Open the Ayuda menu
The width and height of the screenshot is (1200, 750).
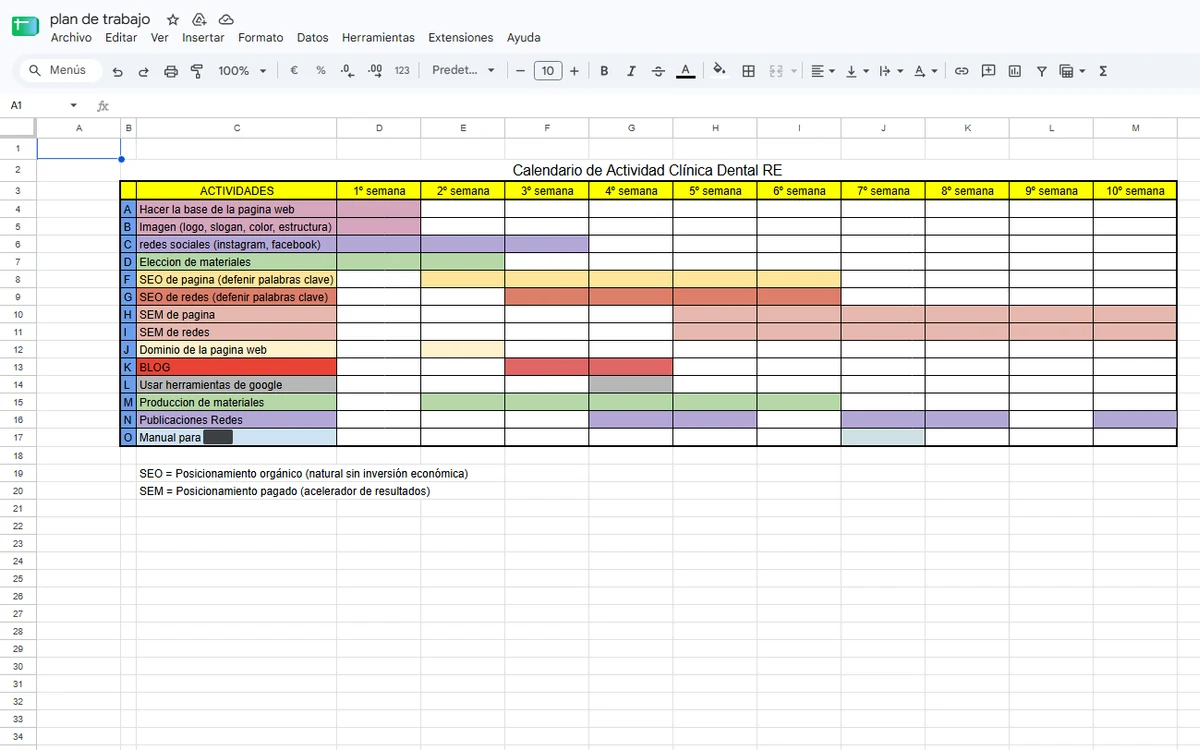(523, 38)
